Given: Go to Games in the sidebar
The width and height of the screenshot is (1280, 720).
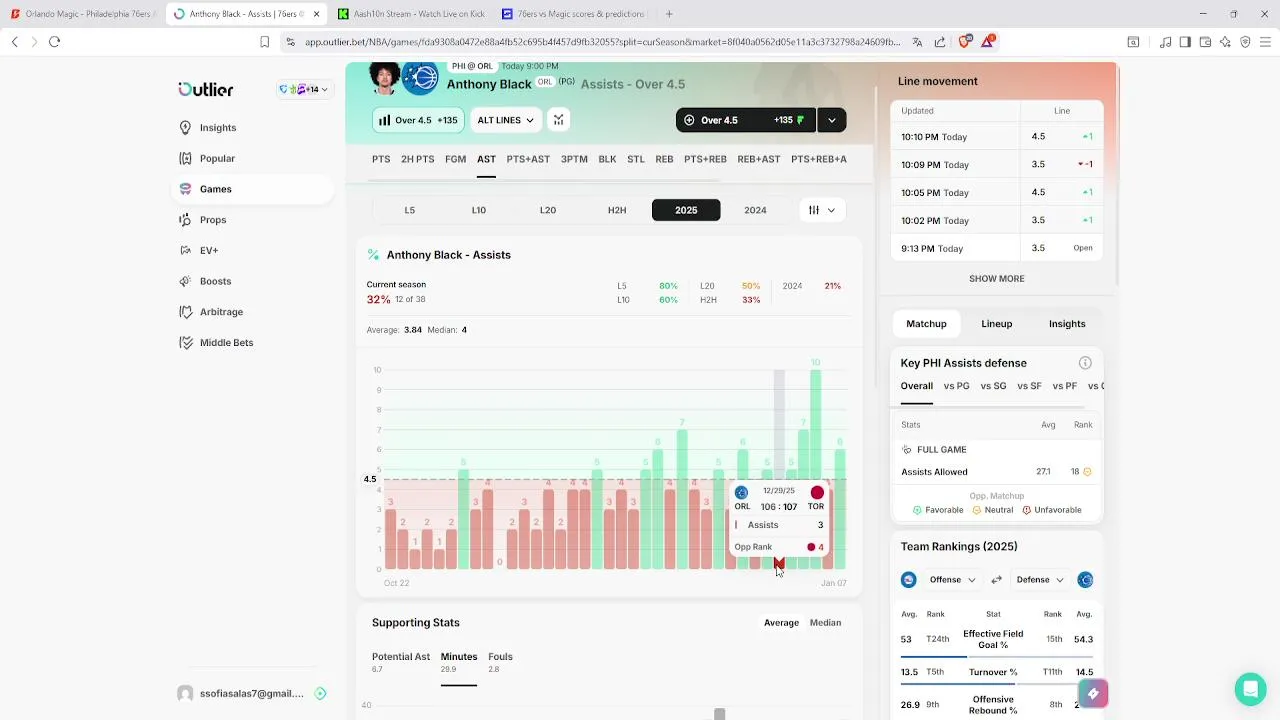Looking at the screenshot, I should click(x=252, y=189).
